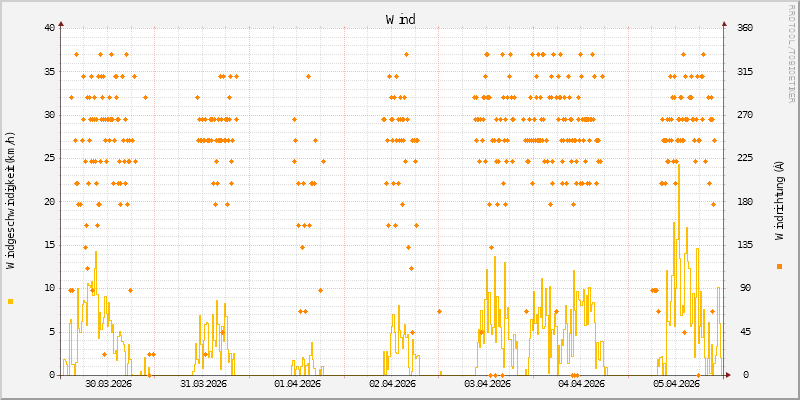800x400 pixels.
Task: Select the Windgeschwindigkeit (km/h) axis label
Action: pos(11,200)
